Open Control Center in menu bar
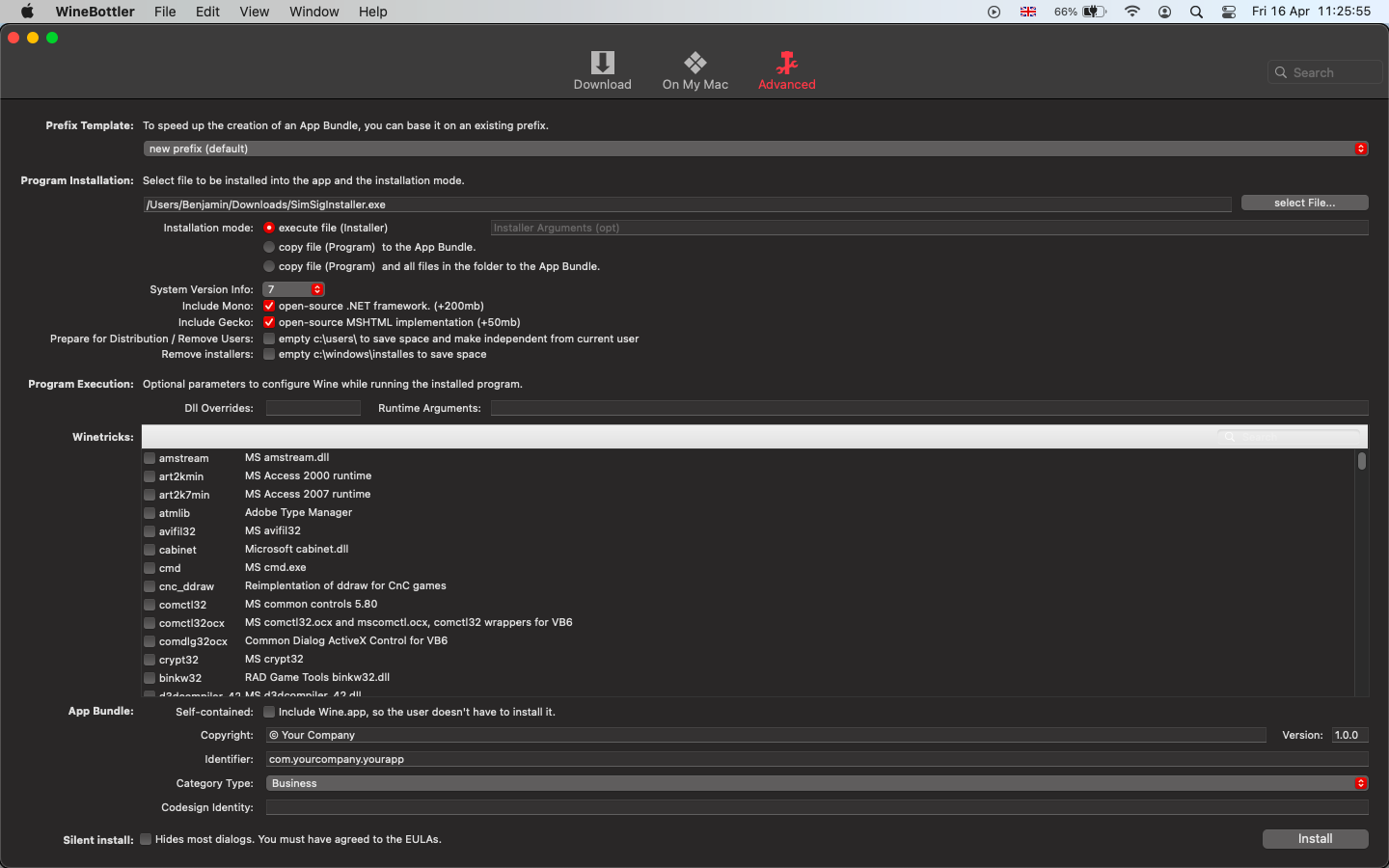 1229,12
